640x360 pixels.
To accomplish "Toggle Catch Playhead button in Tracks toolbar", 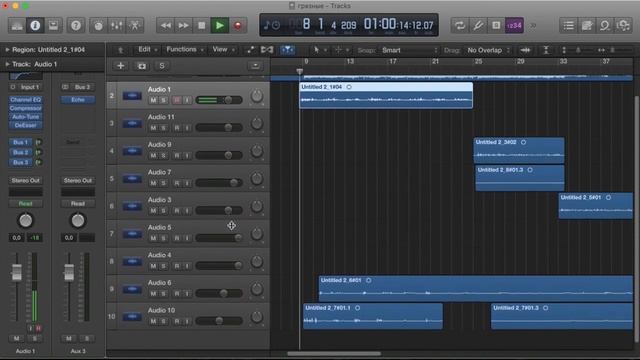I will (287, 50).
